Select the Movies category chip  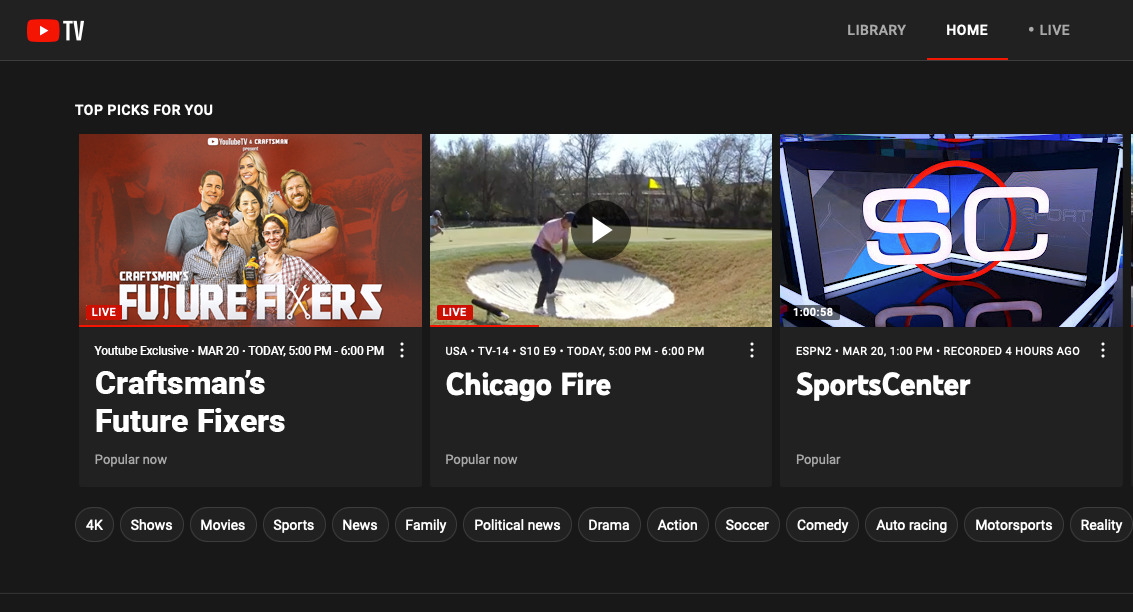click(223, 525)
